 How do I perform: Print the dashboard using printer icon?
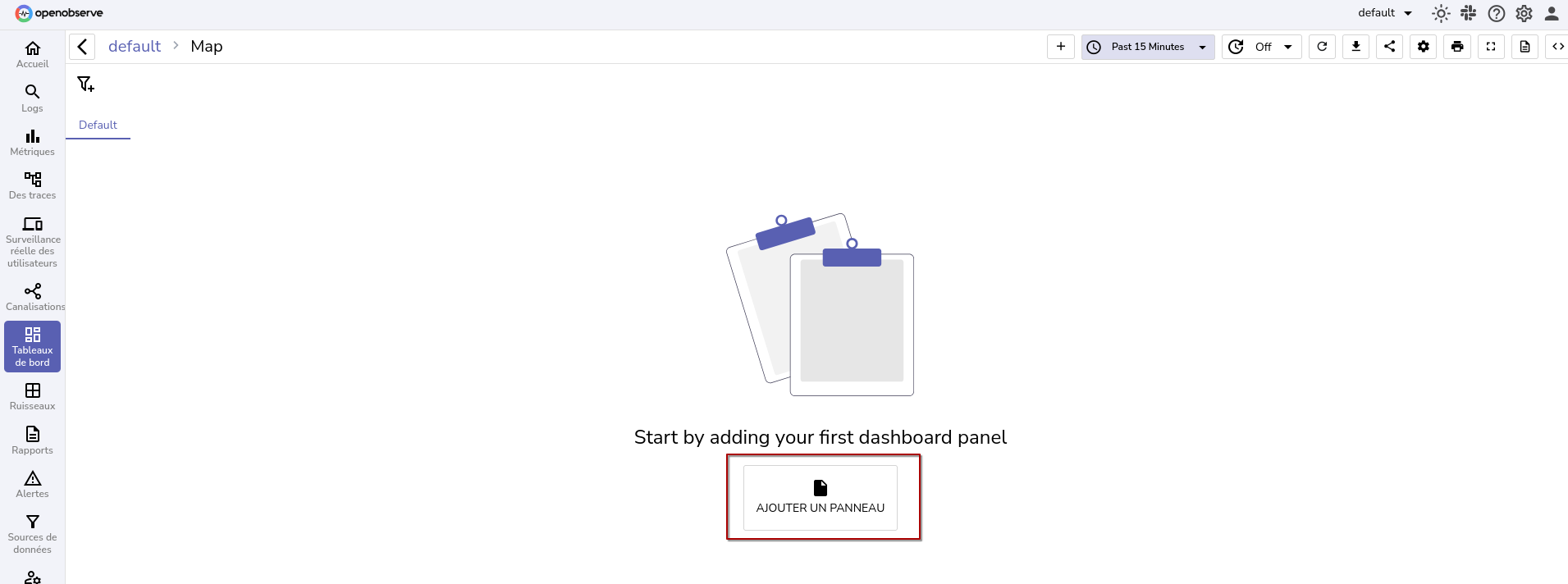click(1457, 47)
